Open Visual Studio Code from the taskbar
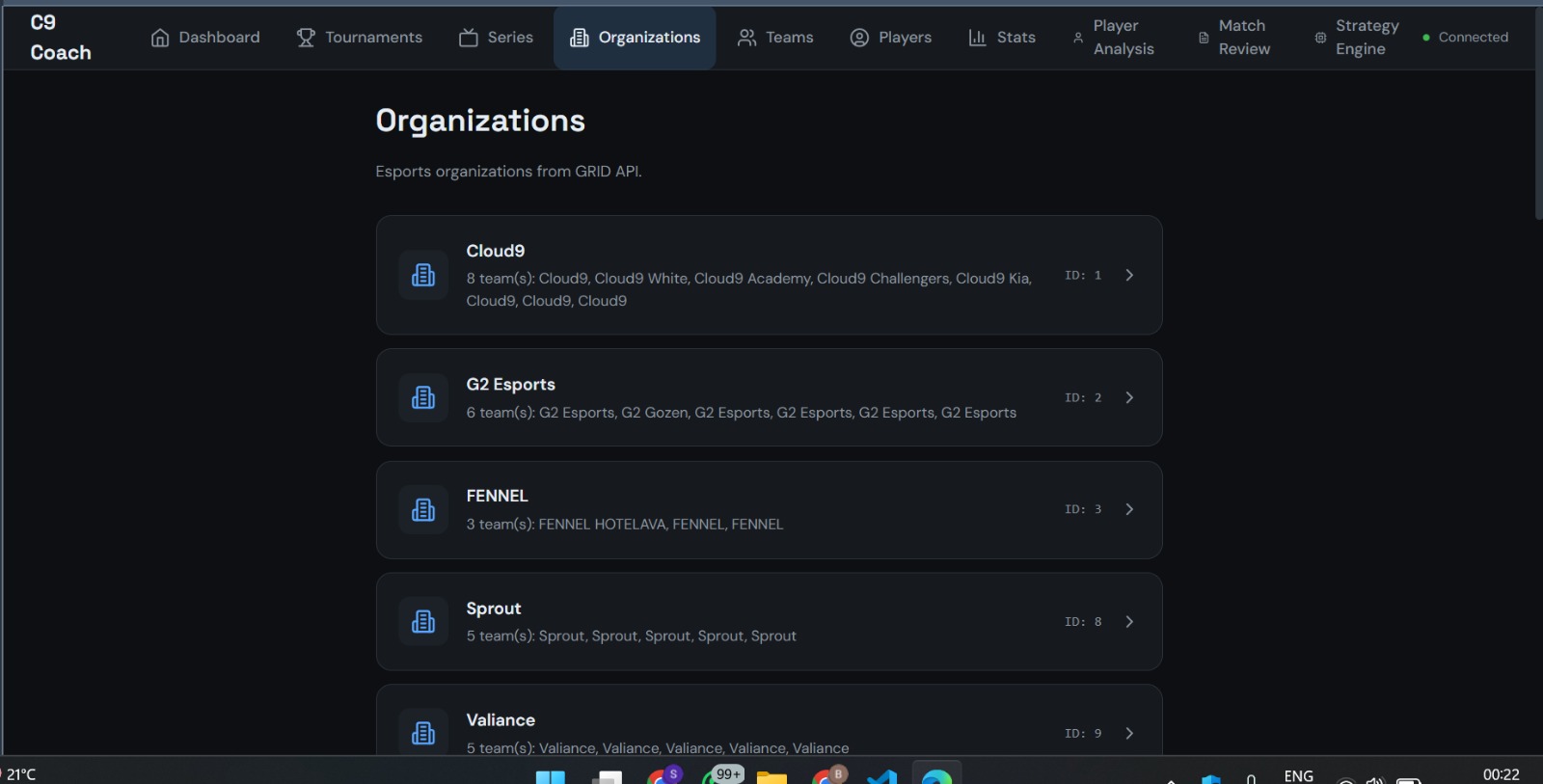 coord(881,776)
